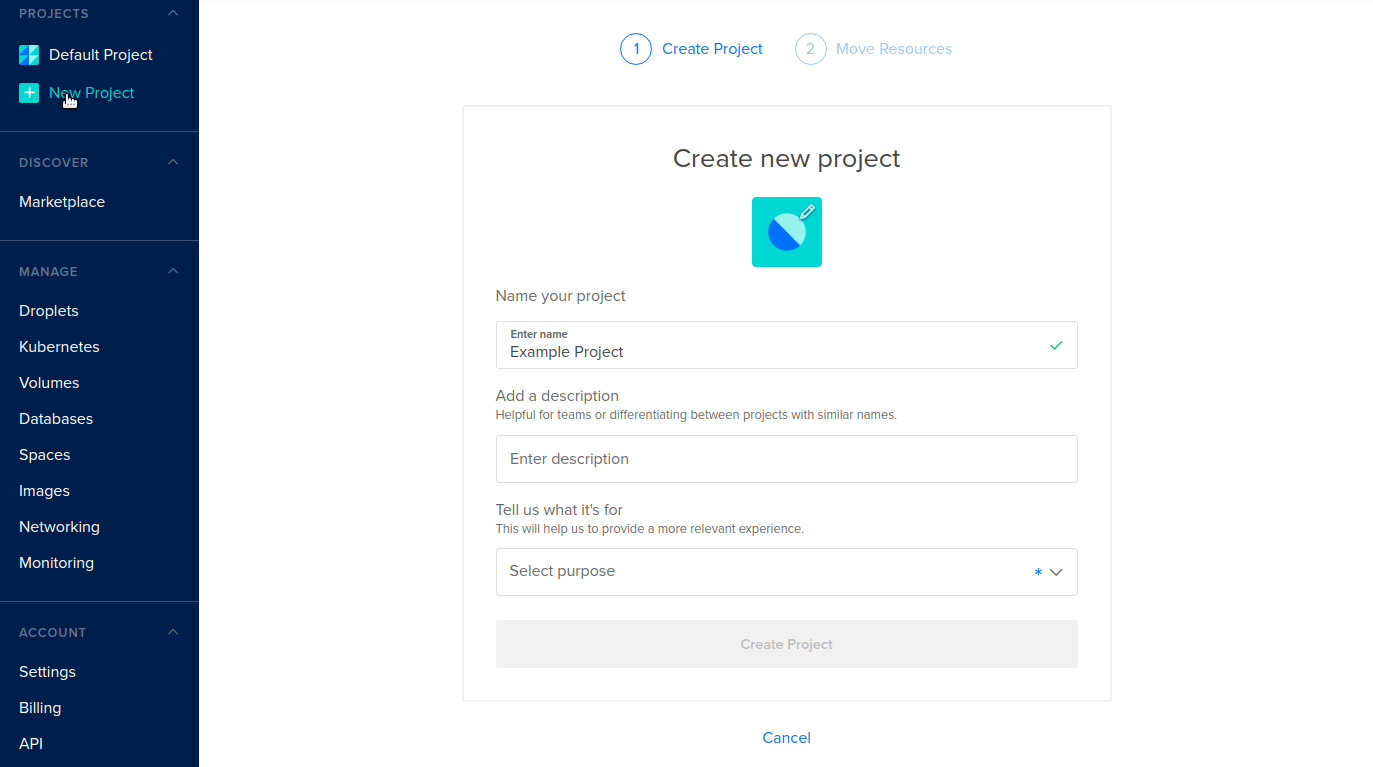Click the step 2 circle indicator
1373x767 pixels.
pos(810,48)
